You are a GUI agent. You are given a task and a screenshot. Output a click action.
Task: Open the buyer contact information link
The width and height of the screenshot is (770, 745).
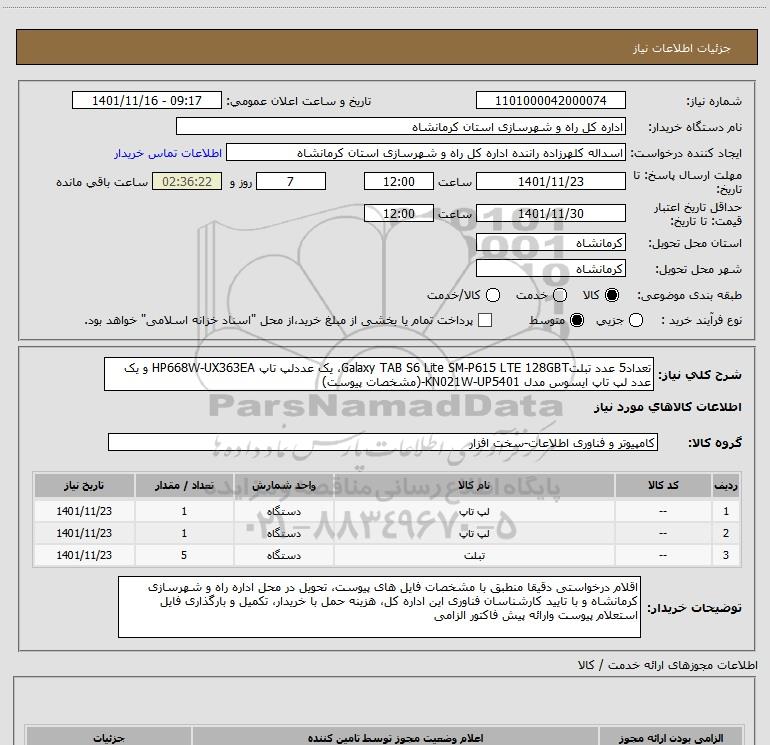(168, 153)
